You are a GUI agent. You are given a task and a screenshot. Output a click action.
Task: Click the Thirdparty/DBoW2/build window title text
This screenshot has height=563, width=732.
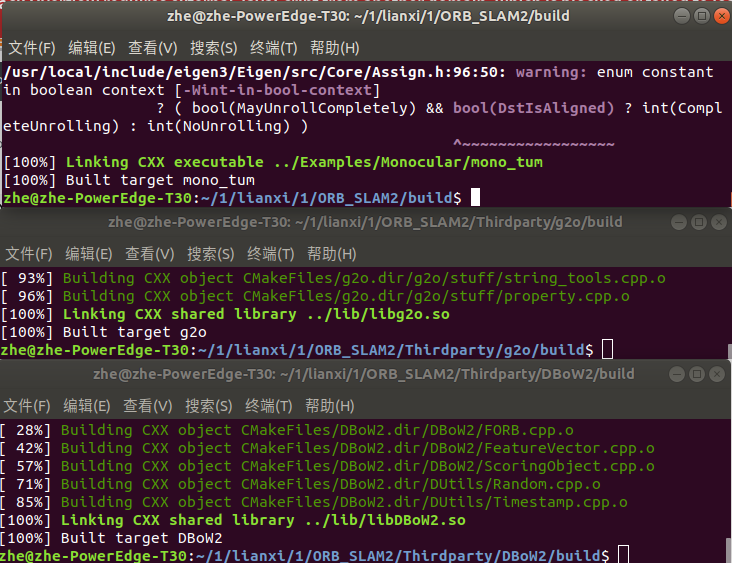(364, 374)
